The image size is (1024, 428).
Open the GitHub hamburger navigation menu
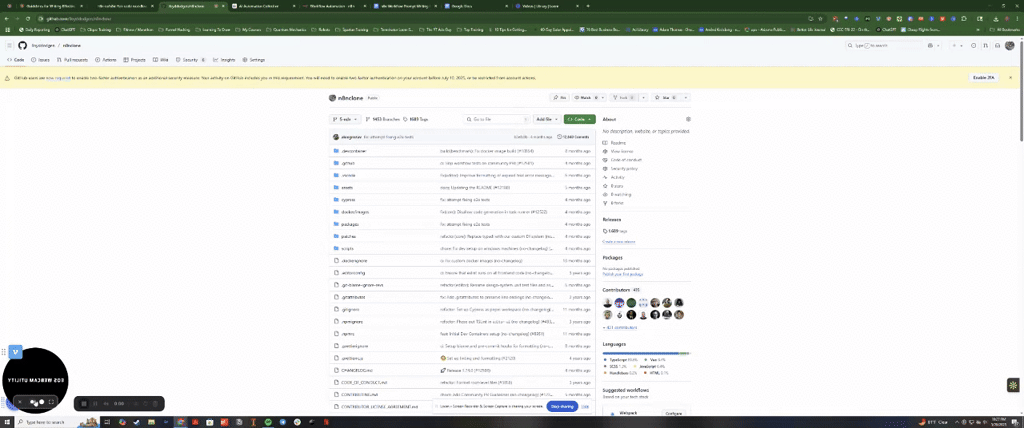9,46
